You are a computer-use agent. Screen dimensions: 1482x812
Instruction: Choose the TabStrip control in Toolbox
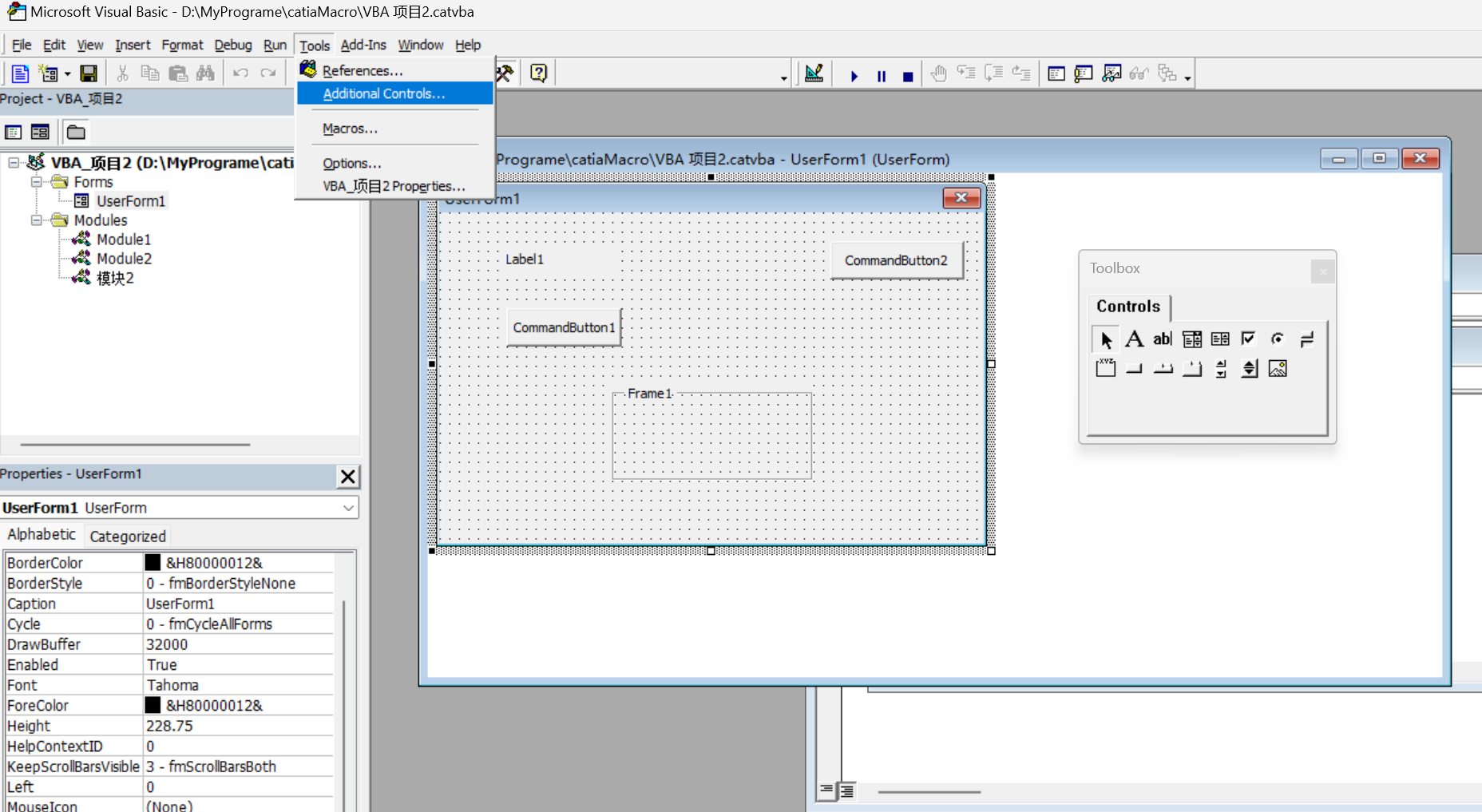click(1163, 368)
